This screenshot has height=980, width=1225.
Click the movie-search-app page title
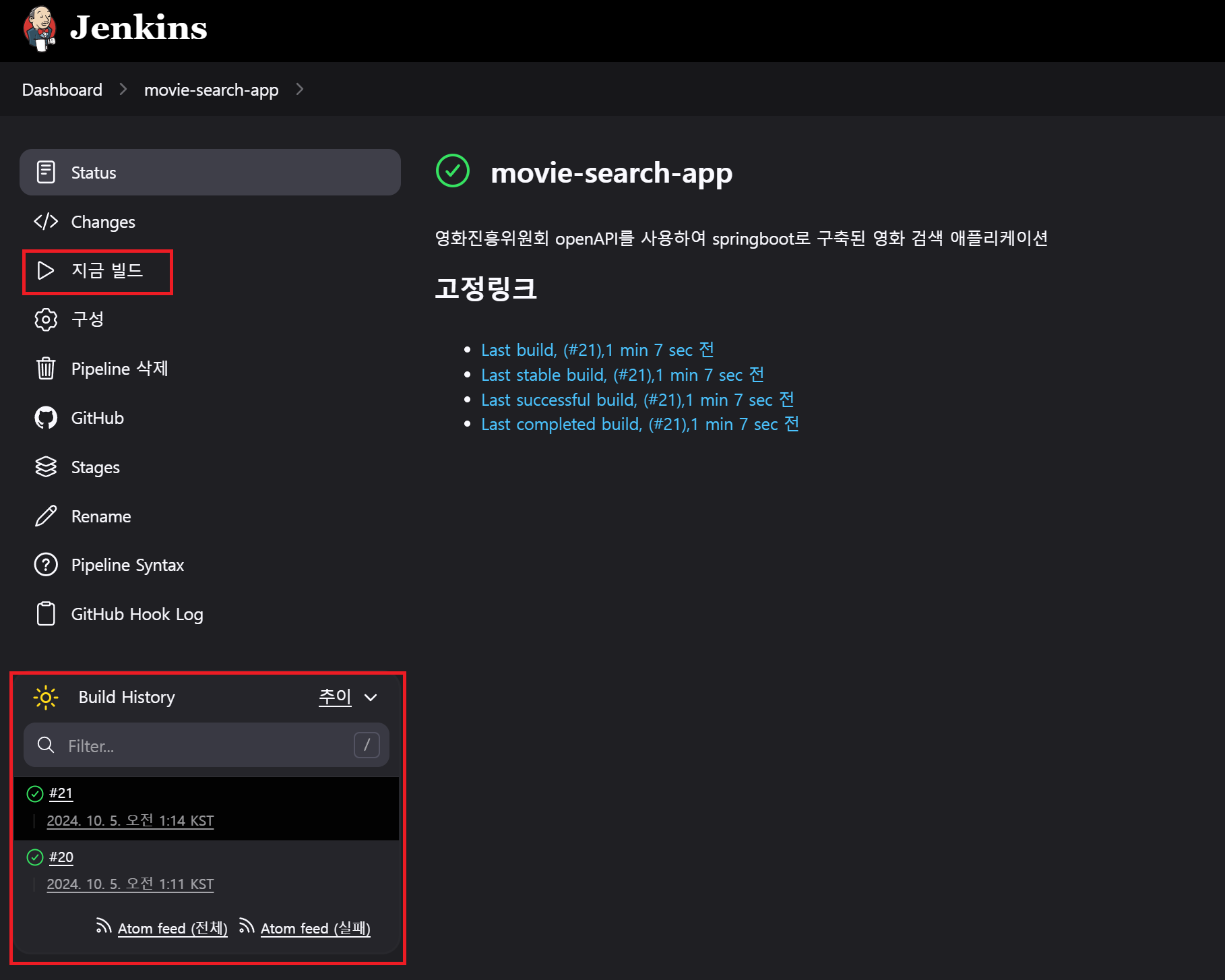coord(611,173)
